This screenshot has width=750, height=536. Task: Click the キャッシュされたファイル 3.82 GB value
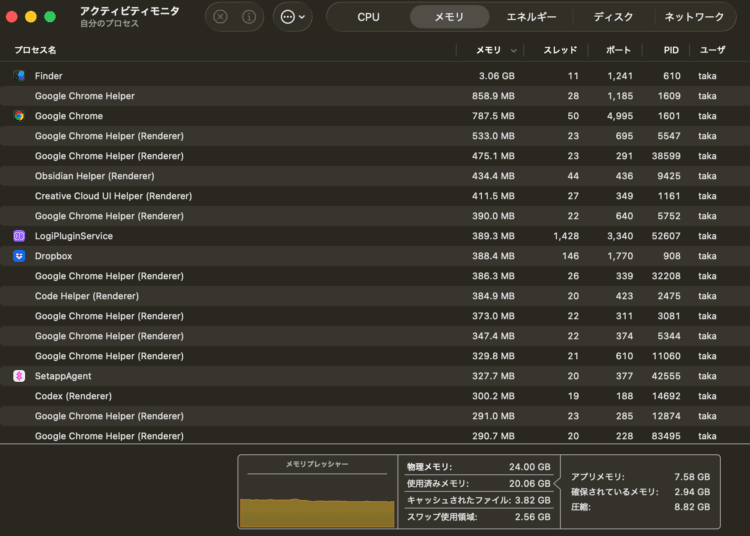pos(532,500)
